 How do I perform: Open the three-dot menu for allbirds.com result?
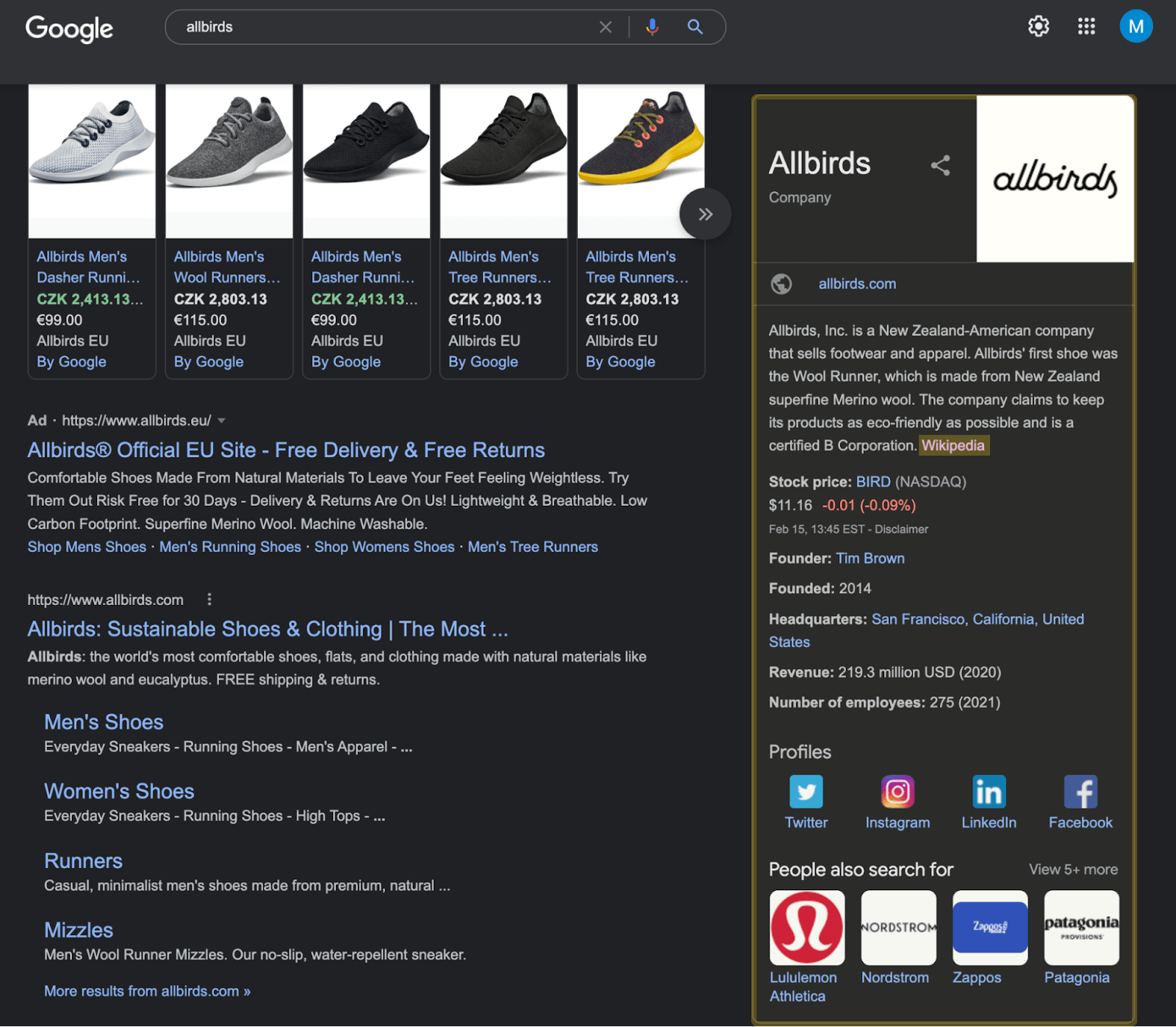tap(209, 599)
